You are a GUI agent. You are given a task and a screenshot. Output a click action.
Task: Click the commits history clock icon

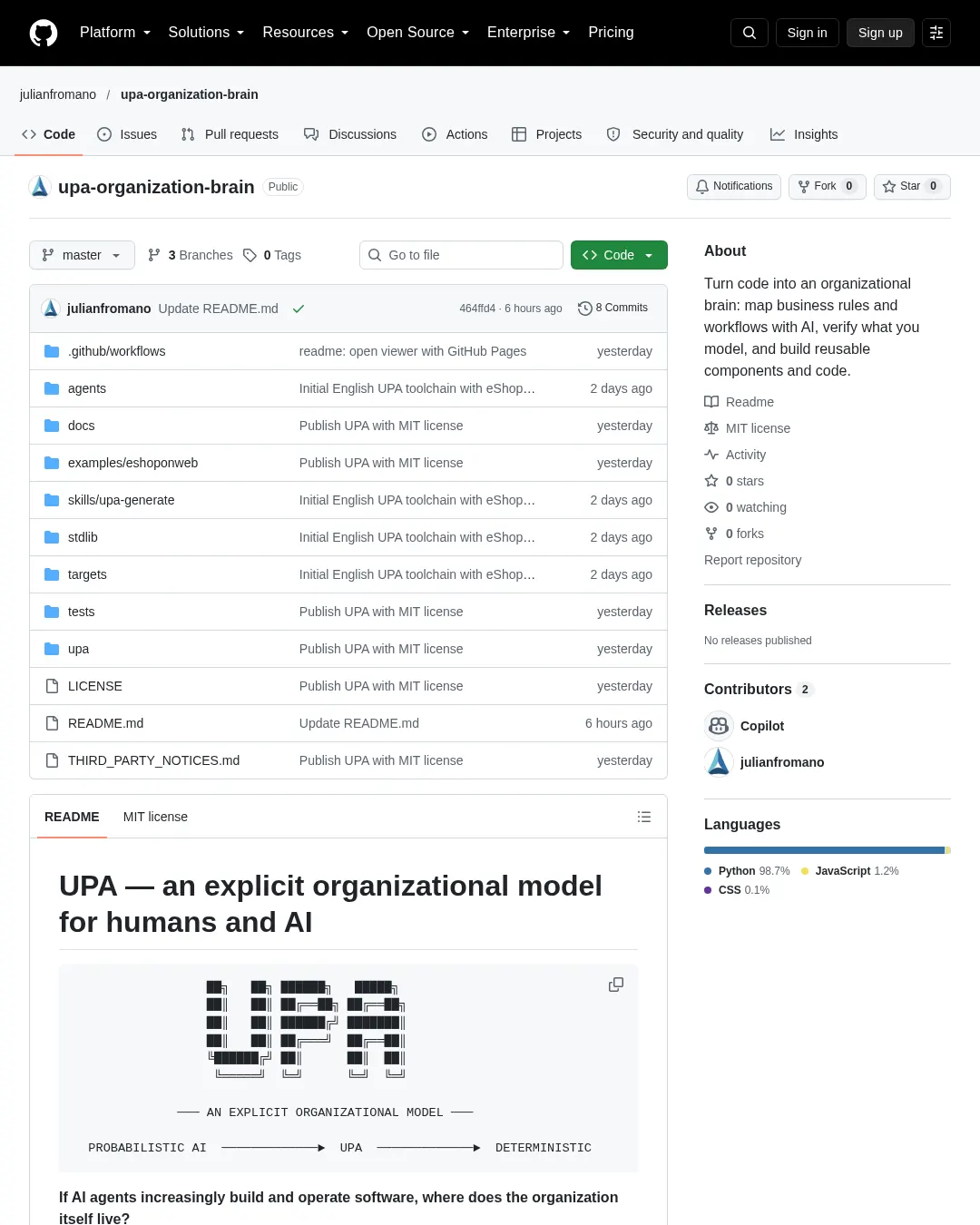(585, 309)
